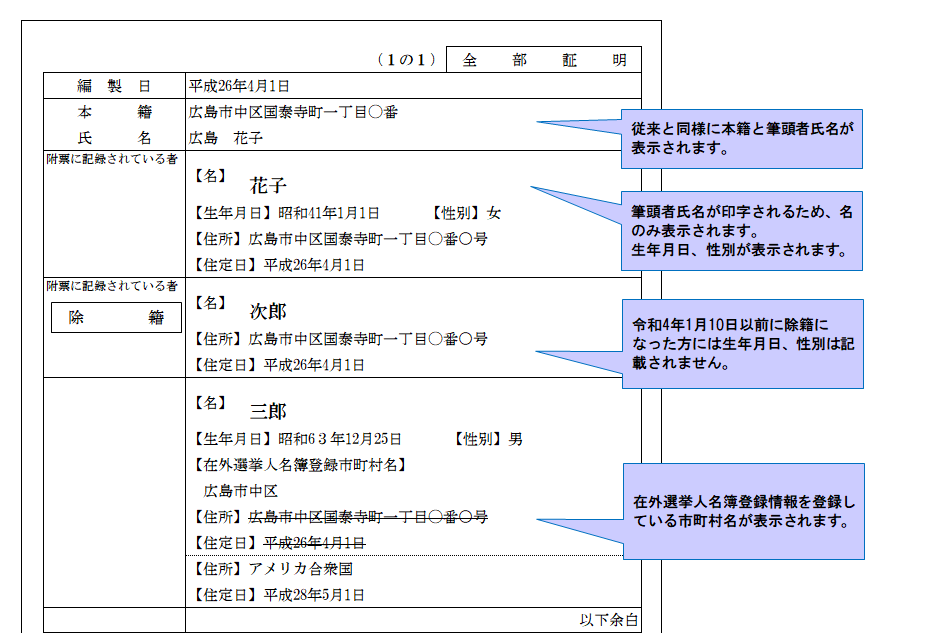Screen dimensions: 929x633
Task: Click the 【性別】女 field
Action: coord(465,213)
